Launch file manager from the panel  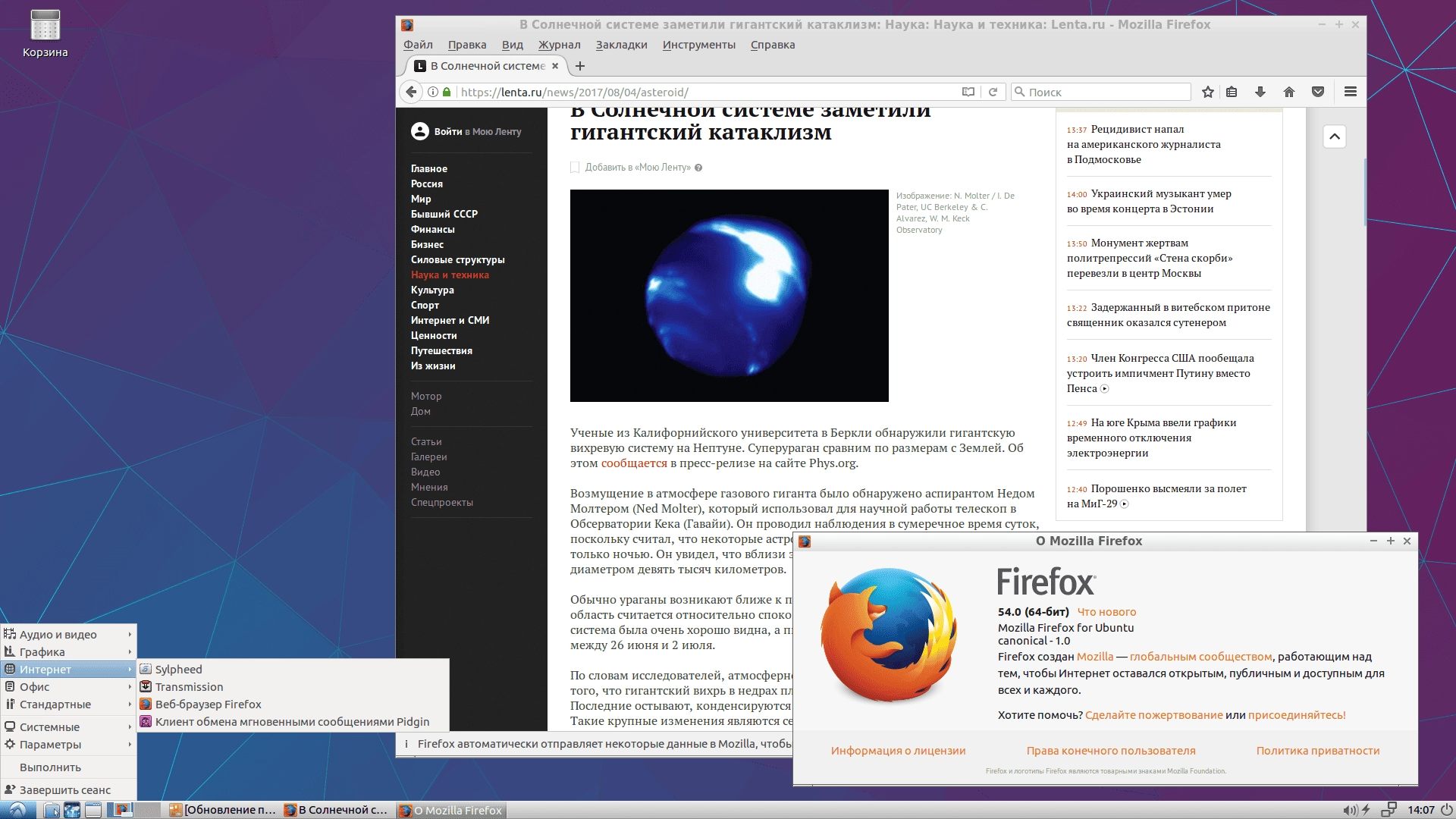pos(52,810)
